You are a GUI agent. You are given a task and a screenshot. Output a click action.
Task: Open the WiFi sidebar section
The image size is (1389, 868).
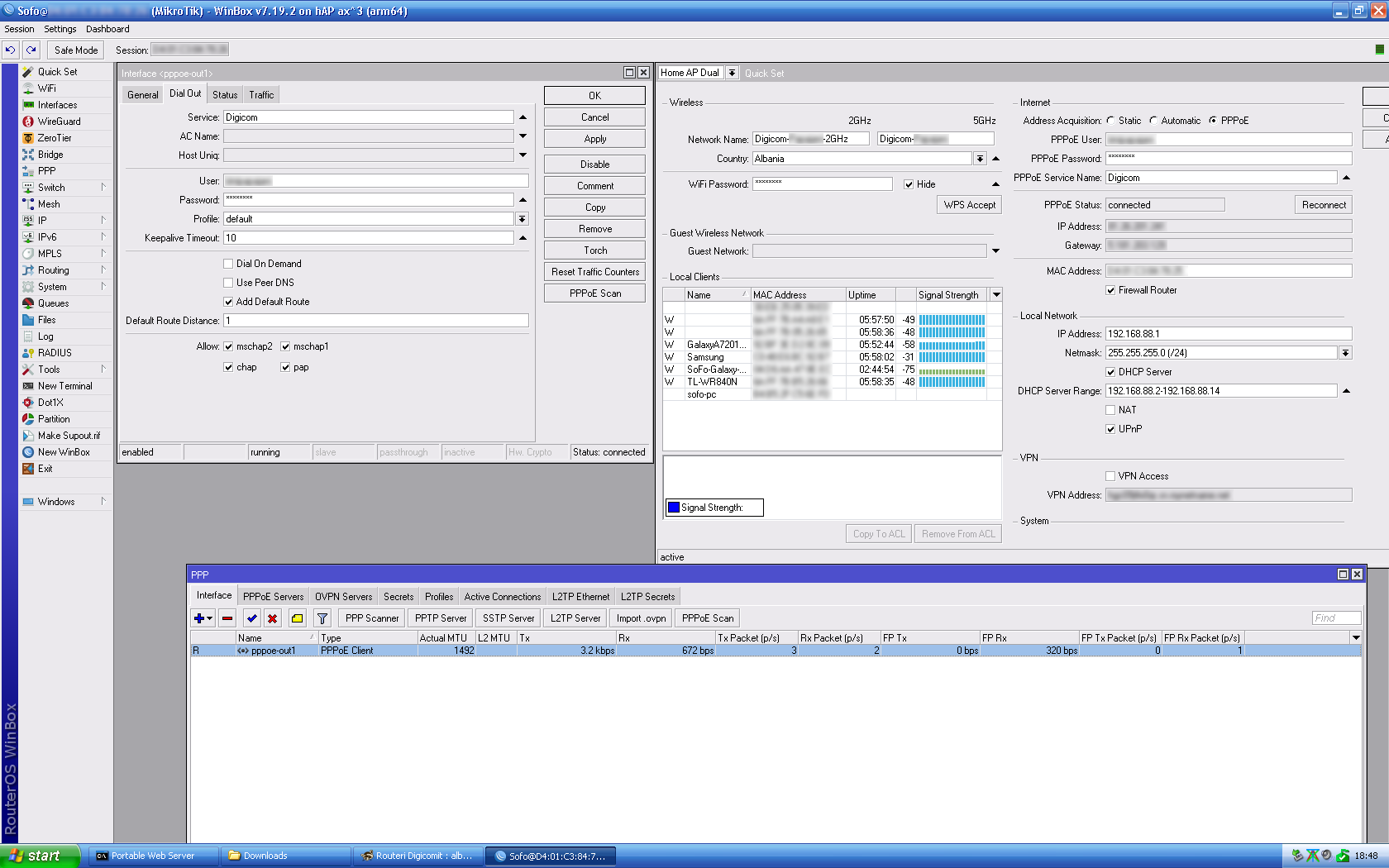coord(46,88)
